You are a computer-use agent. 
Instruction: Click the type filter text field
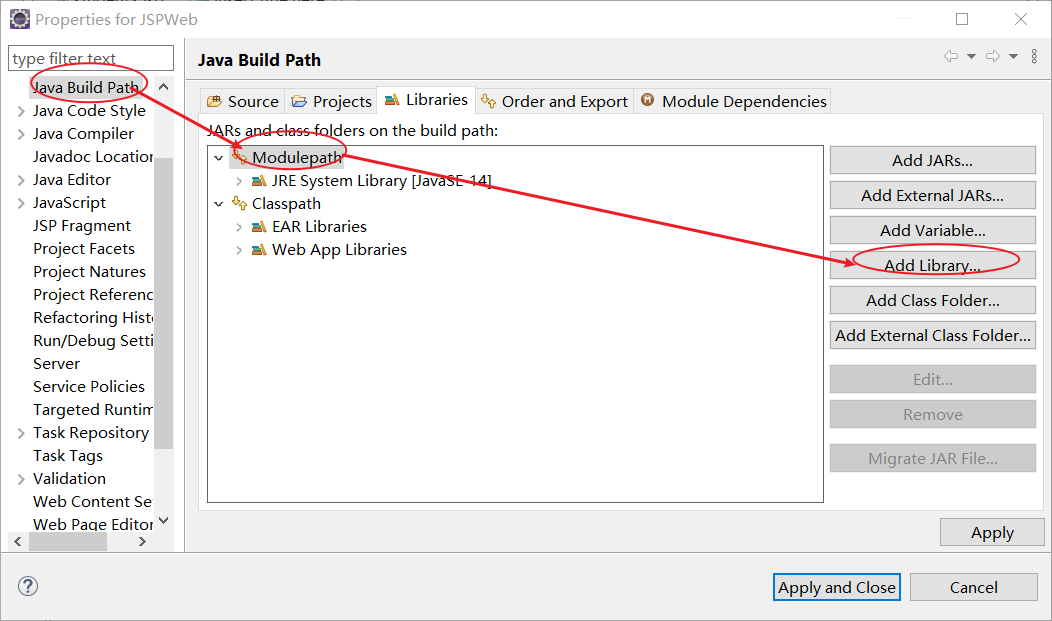(x=91, y=59)
